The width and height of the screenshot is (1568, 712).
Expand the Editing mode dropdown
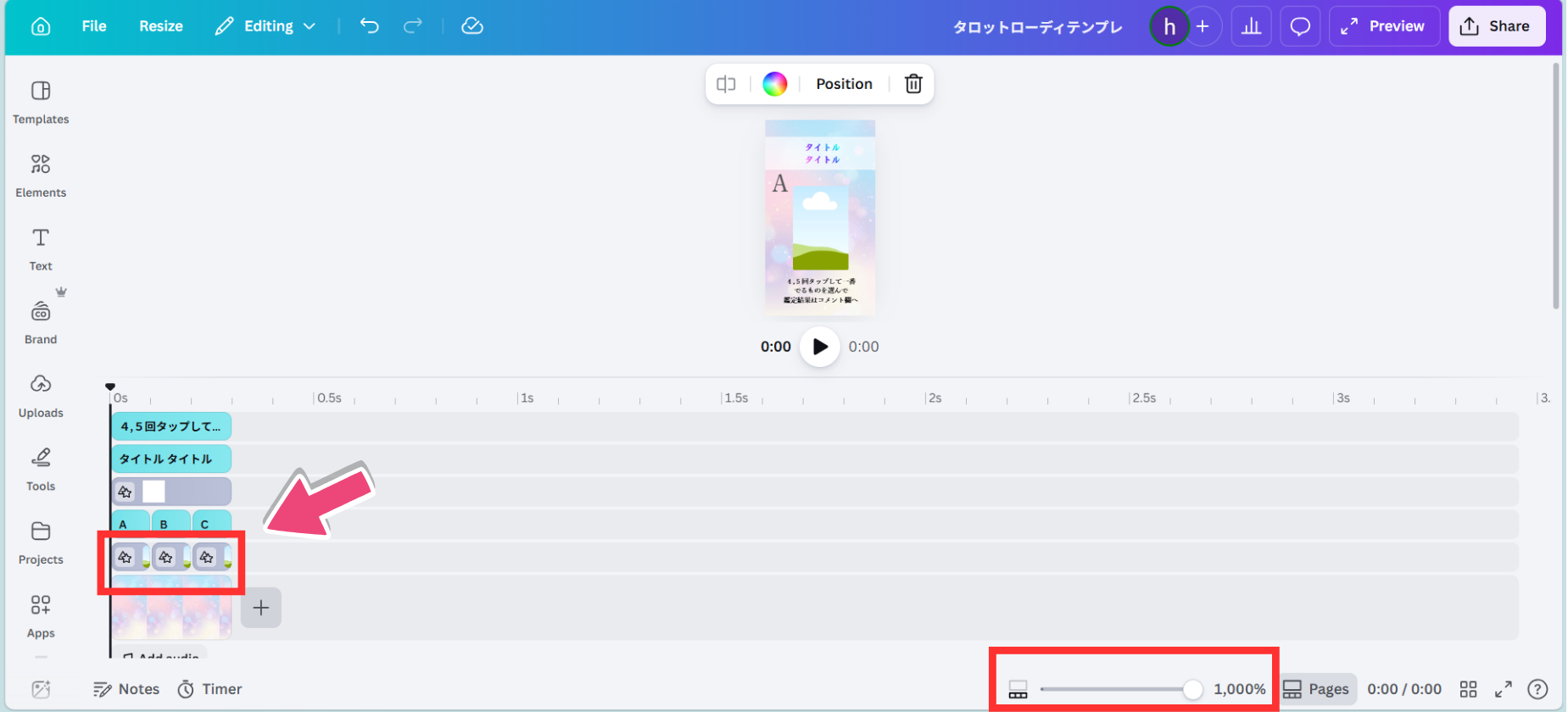click(x=265, y=26)
